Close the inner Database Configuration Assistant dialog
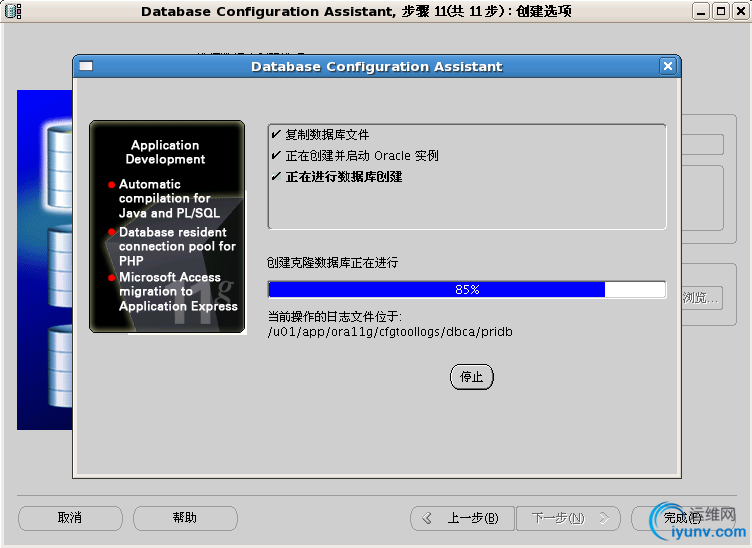Screen dimensions: 752x548 pos(668,66)
